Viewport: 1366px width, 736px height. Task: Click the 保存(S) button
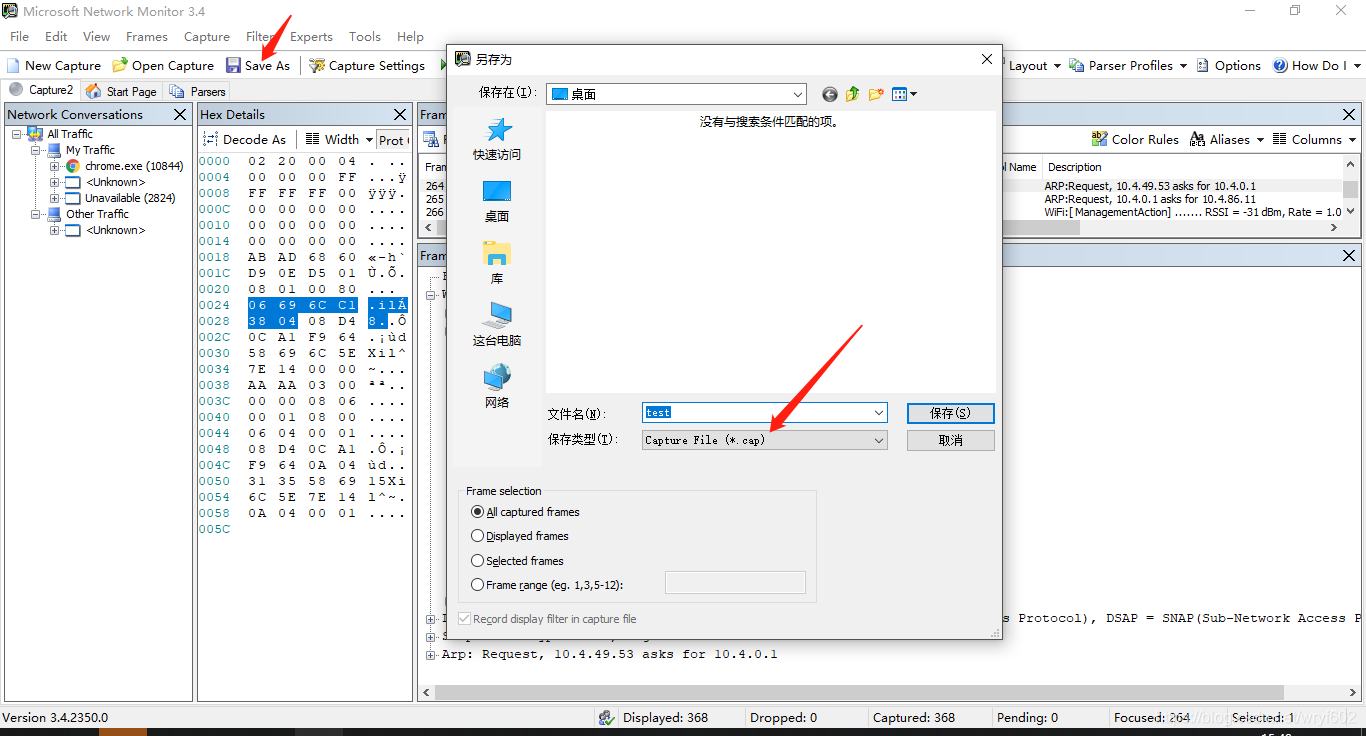(950, 413)
